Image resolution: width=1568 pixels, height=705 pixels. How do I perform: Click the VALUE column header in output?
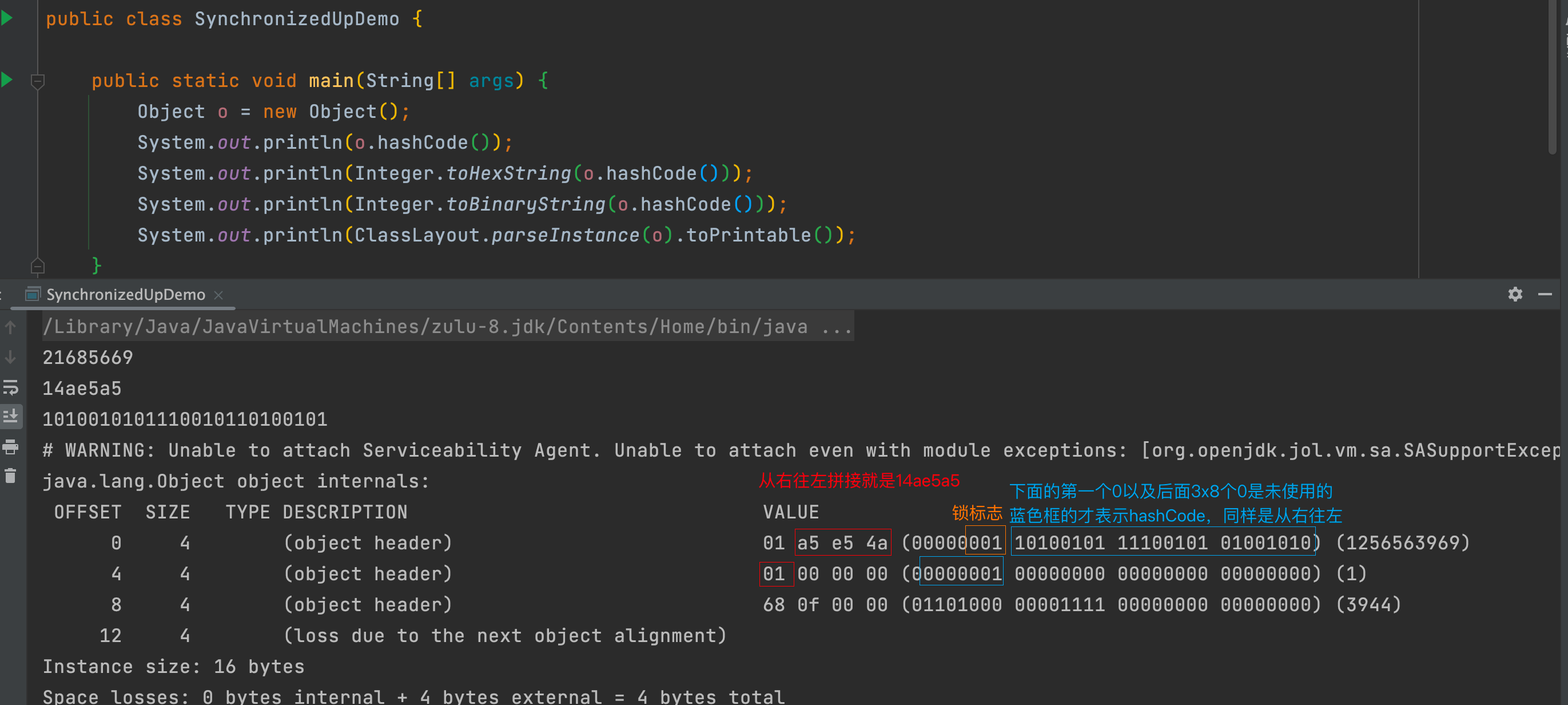pos(791,513)
